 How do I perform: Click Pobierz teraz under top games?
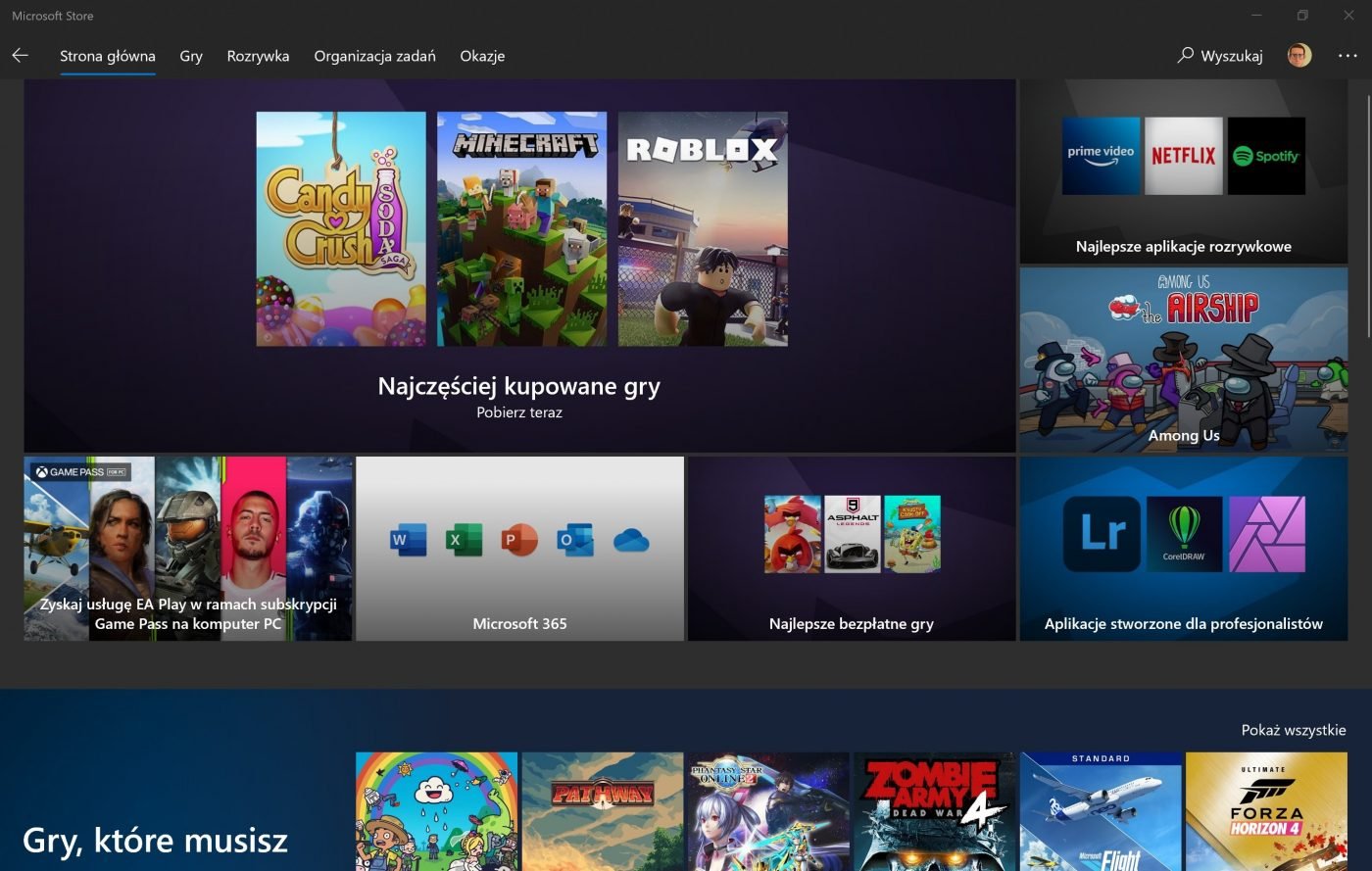click(x=519, y=412)
